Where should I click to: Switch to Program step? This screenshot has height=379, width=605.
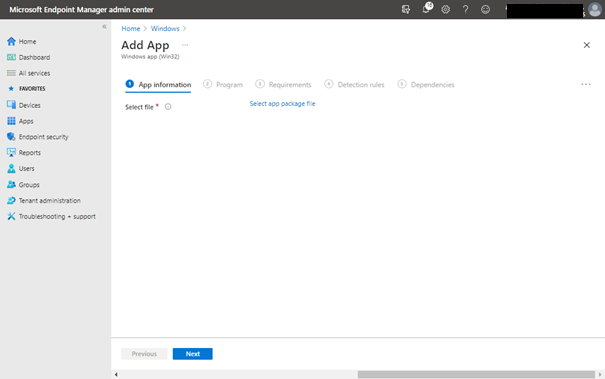223,85
